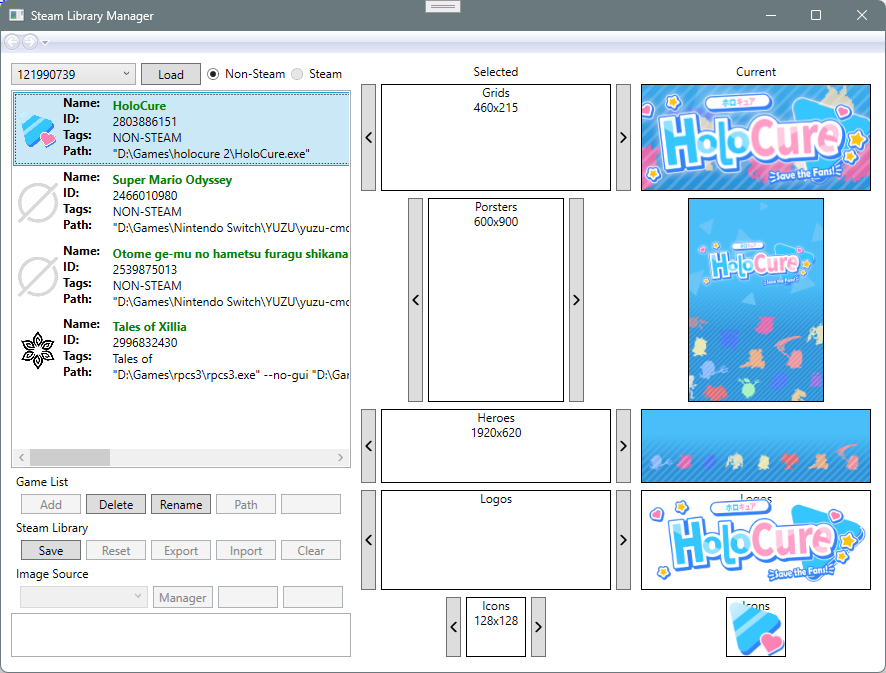
Task: Click the text box below Image Source
Action: coord(181,635)
